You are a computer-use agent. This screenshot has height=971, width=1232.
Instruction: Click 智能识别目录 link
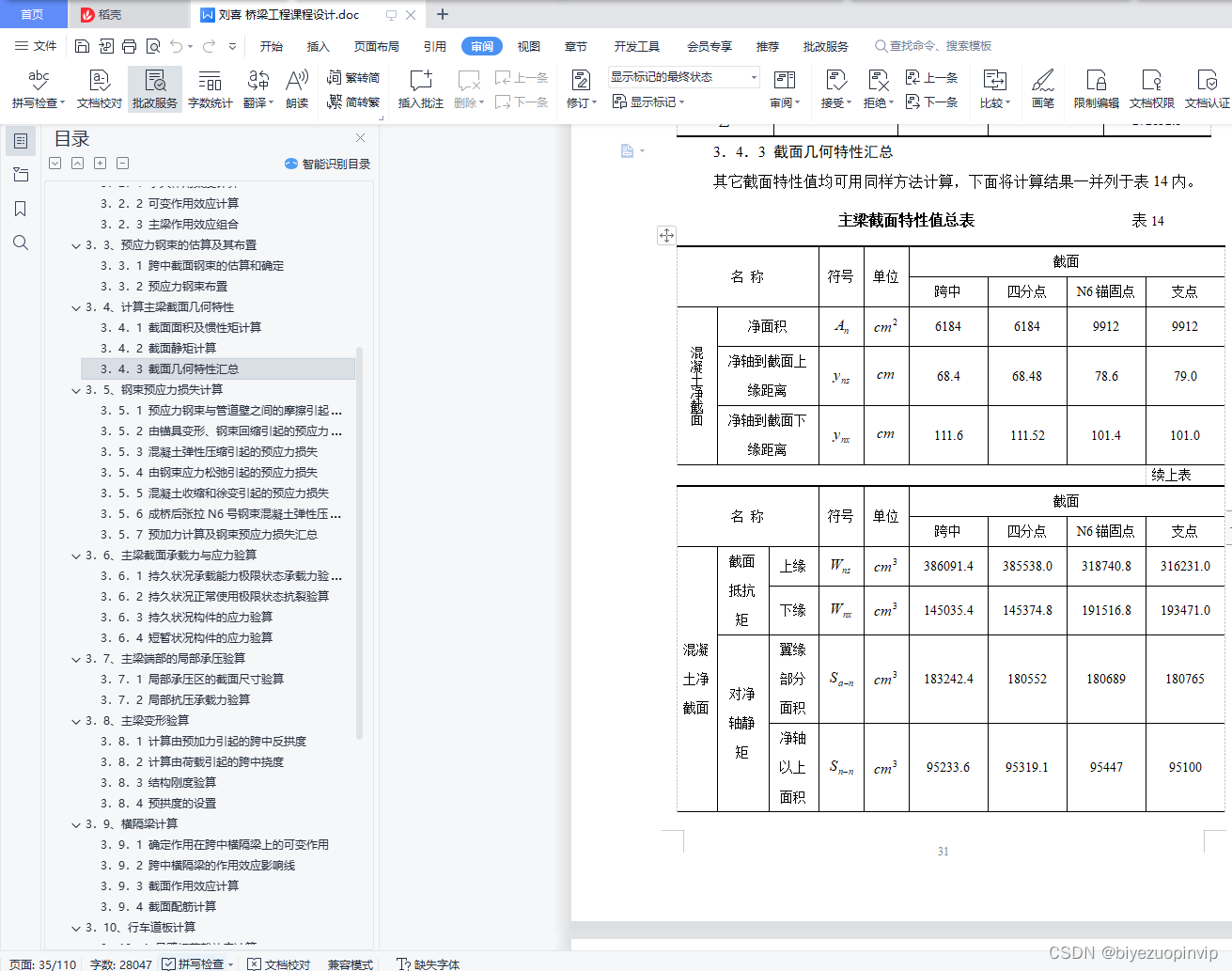[327, 164]
